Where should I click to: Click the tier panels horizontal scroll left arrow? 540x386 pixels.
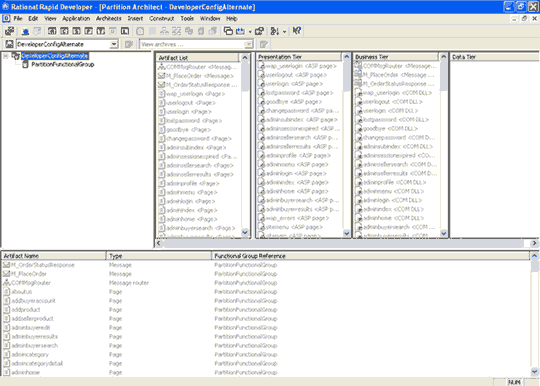click(x=159, y=243)
